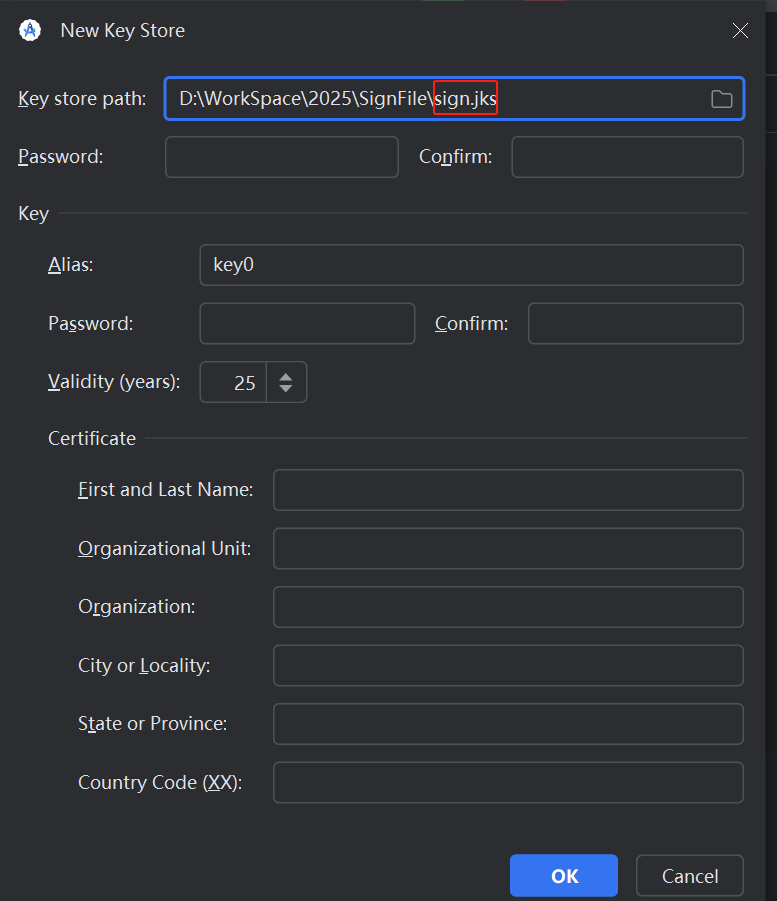Click the 'Alias:' label

coord(71,264)
